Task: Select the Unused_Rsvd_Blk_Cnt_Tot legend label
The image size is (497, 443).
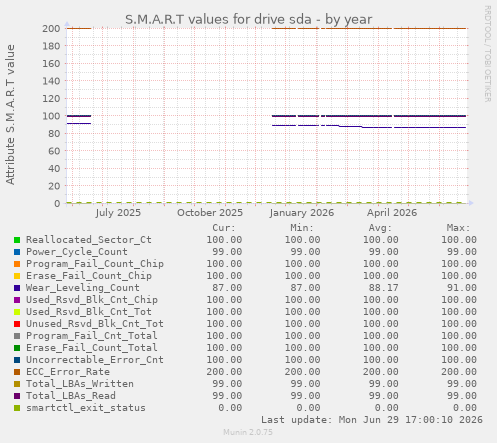Action: click(x=95, y=324)
